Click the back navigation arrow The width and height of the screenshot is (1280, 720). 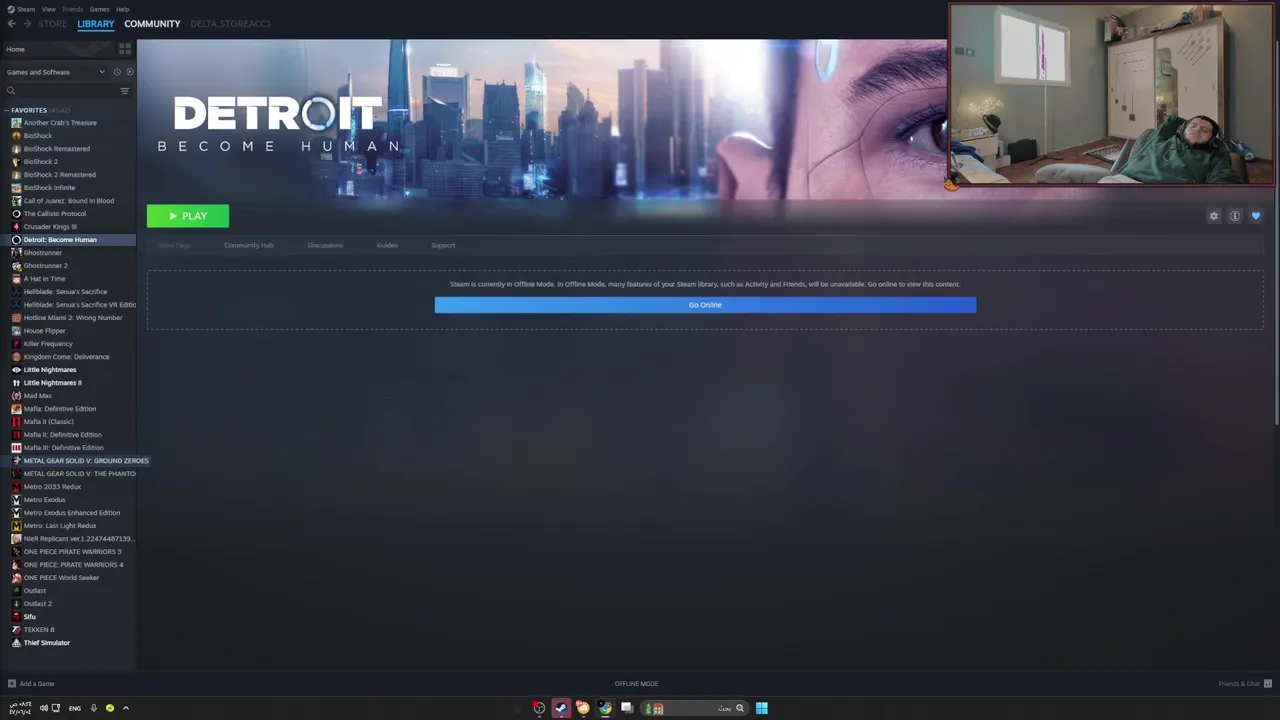click(x=12, y=24)
